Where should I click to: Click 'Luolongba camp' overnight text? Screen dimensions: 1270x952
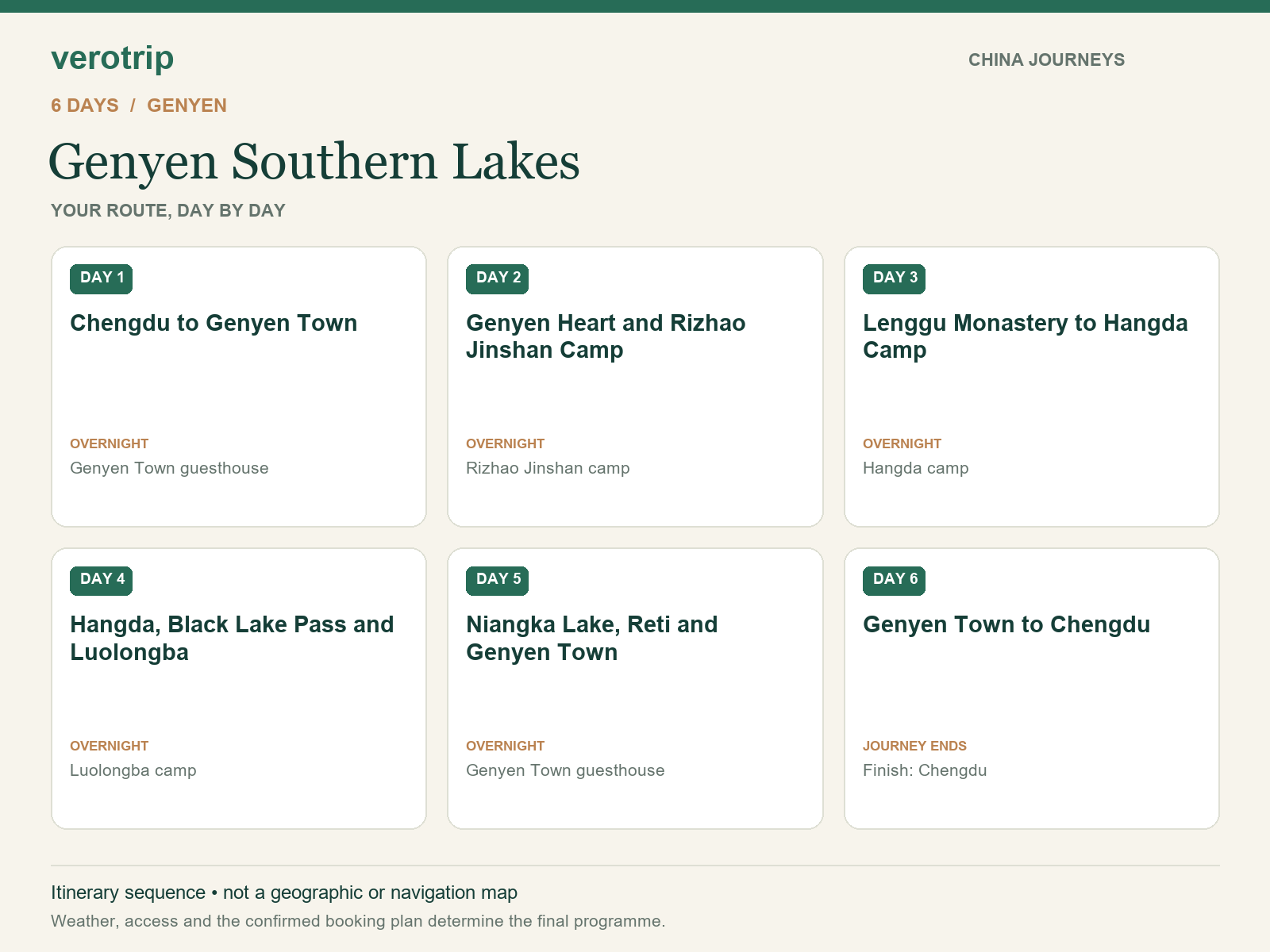tap(133, 771)
